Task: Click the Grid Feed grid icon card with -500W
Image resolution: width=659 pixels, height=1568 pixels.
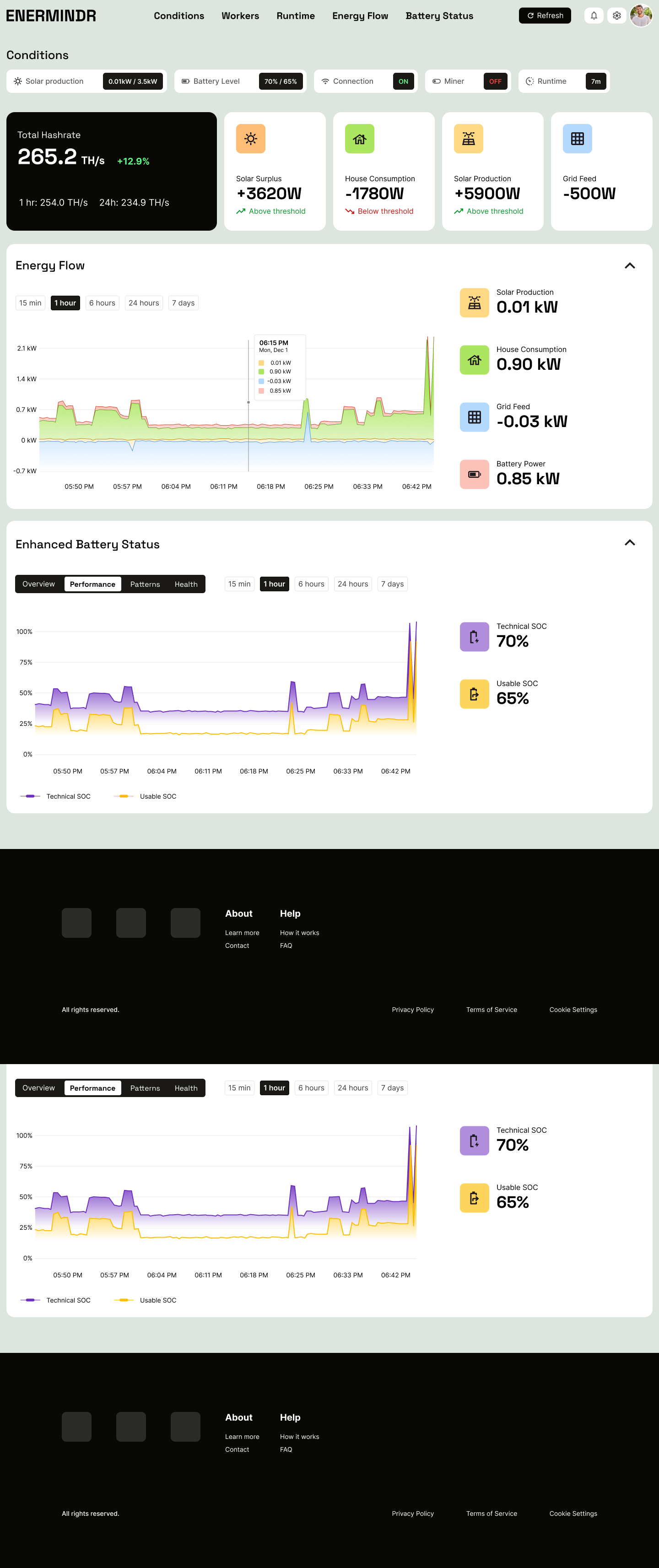Action: click(578, 139)
